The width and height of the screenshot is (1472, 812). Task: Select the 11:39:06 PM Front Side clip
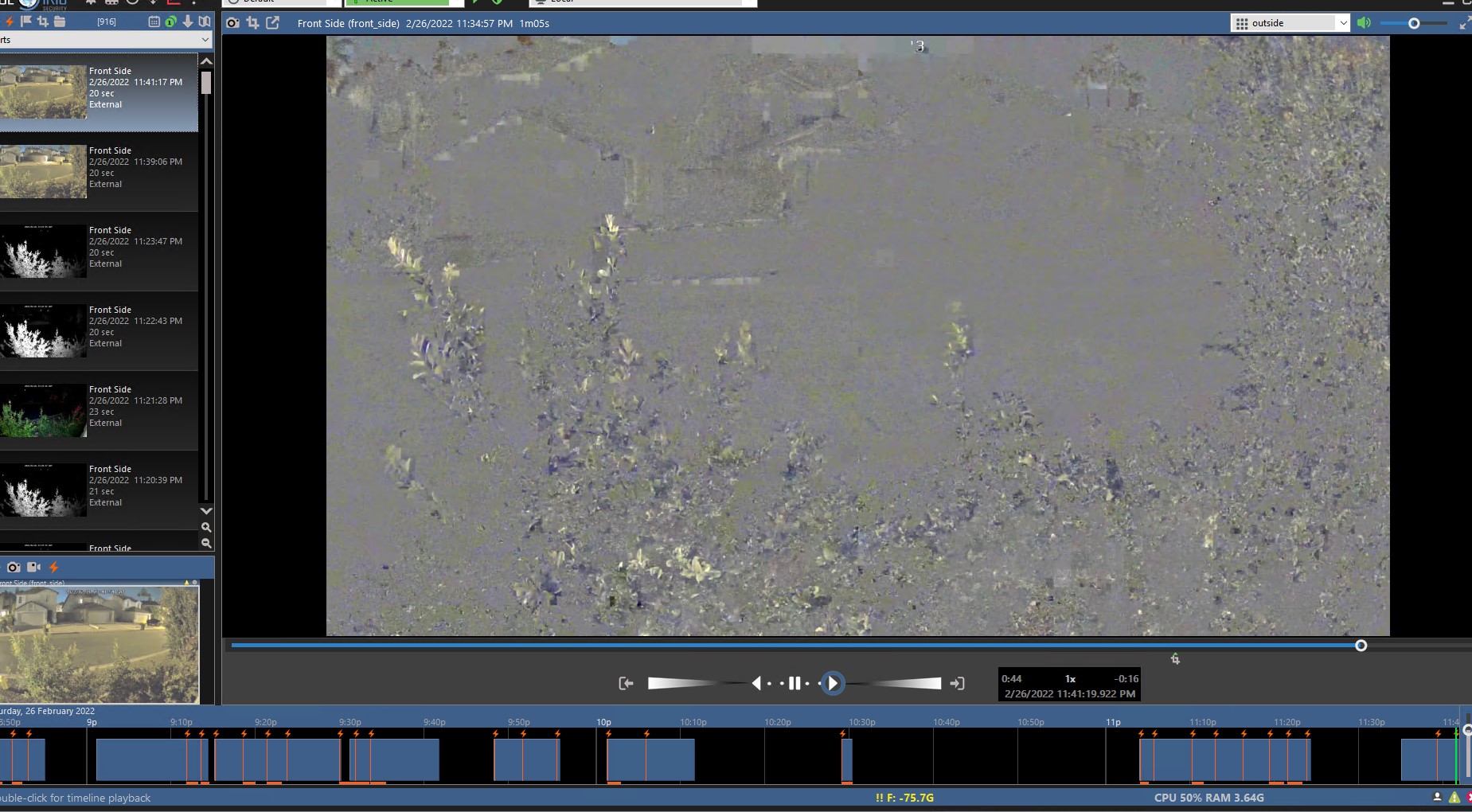point(99,171)
